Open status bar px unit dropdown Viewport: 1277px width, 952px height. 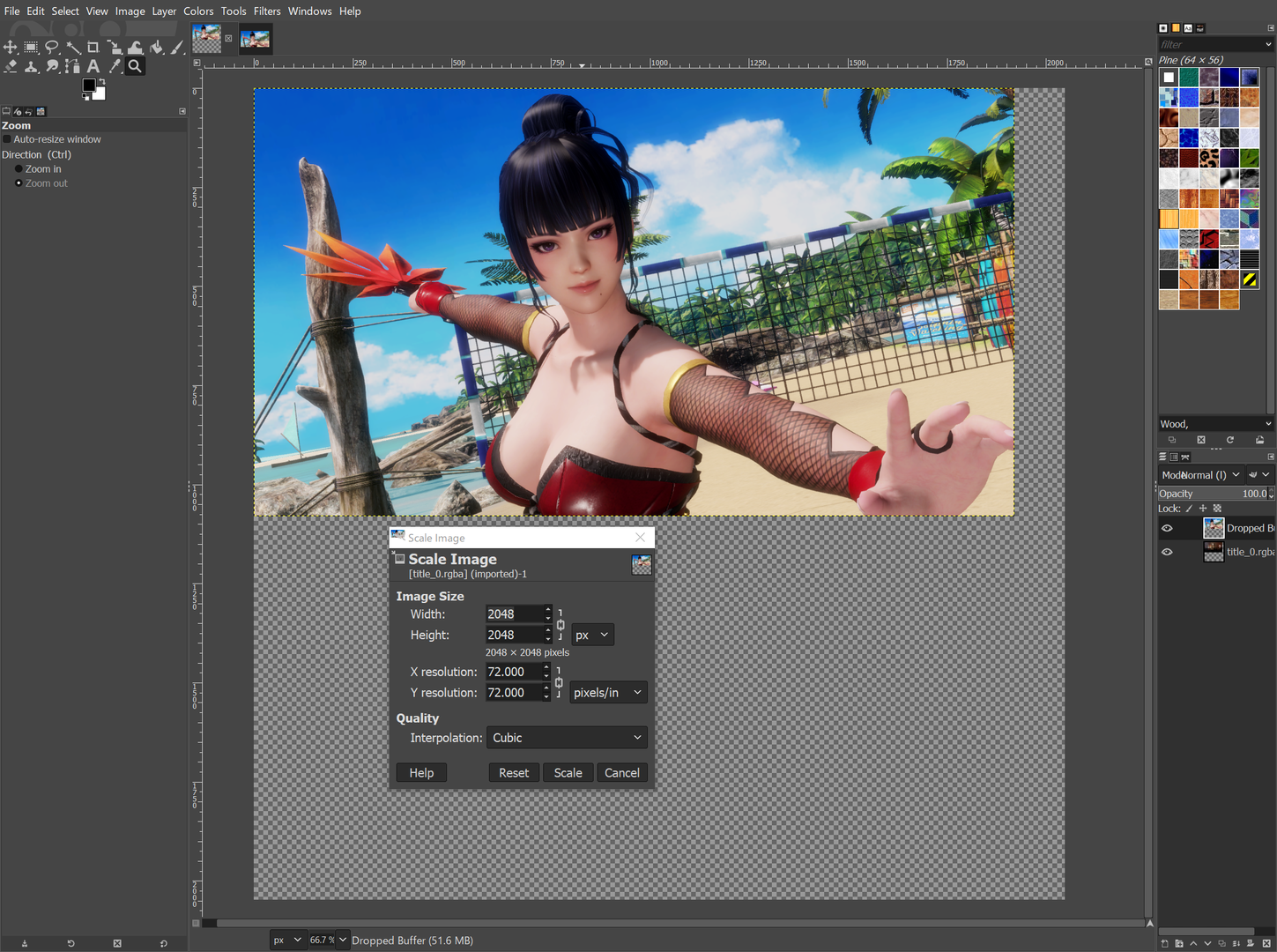(287, 941)
